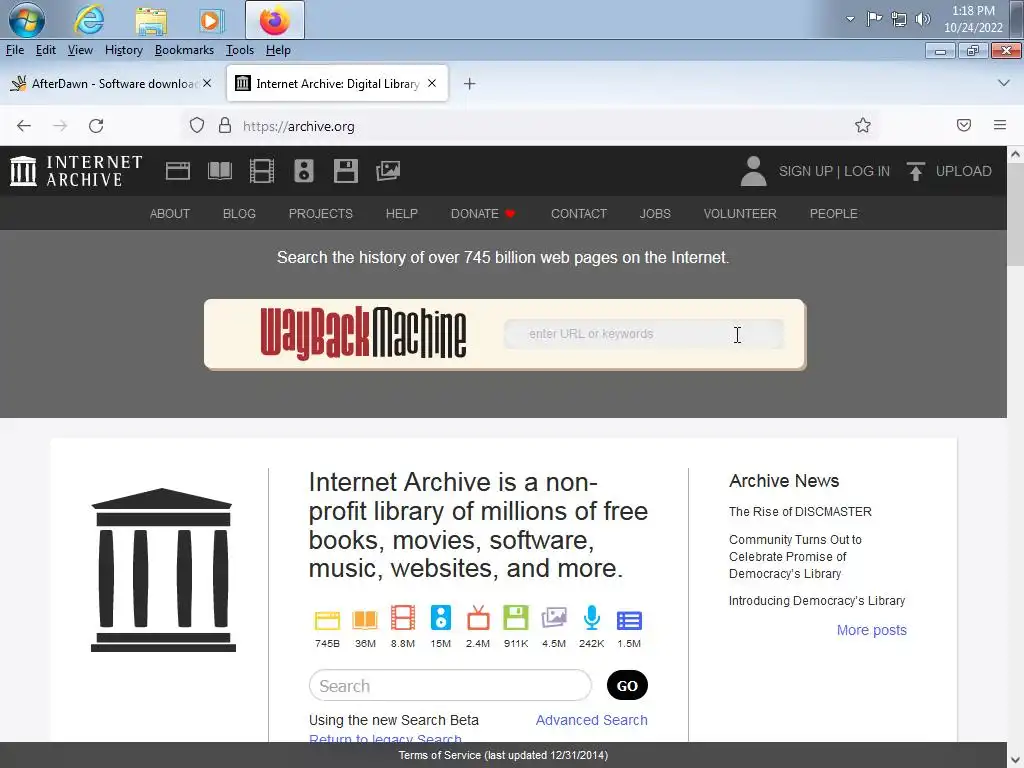Select the collections list icon 1.5M
1024x768 pixels.
630,620
